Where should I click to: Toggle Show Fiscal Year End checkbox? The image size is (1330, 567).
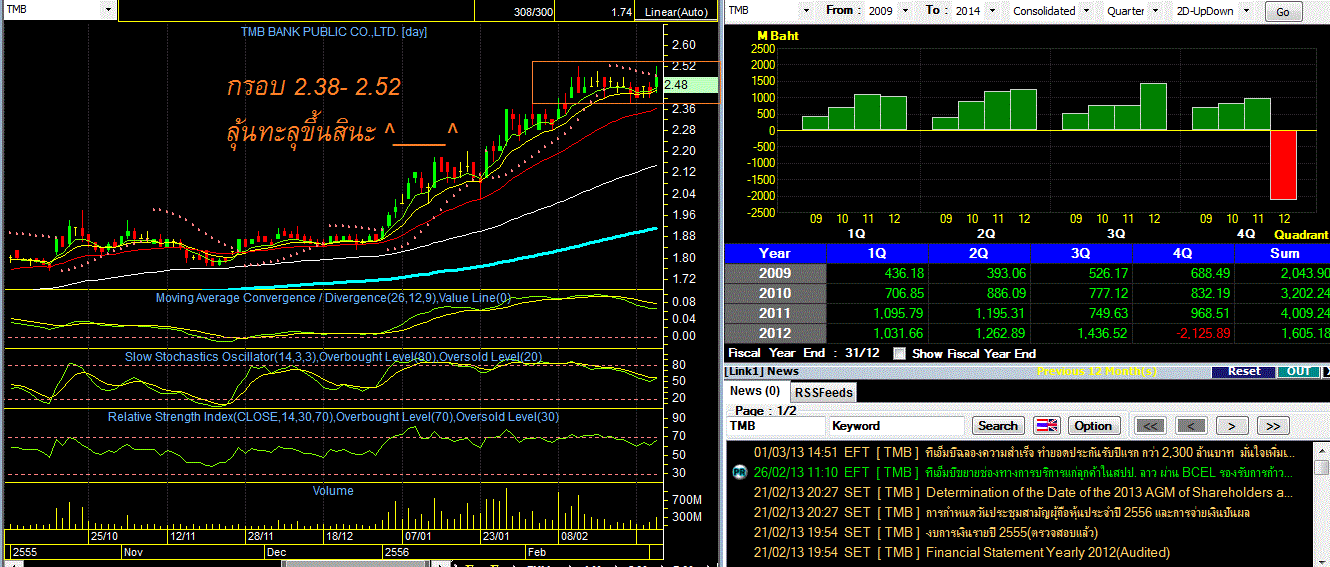tap(900, 353)
